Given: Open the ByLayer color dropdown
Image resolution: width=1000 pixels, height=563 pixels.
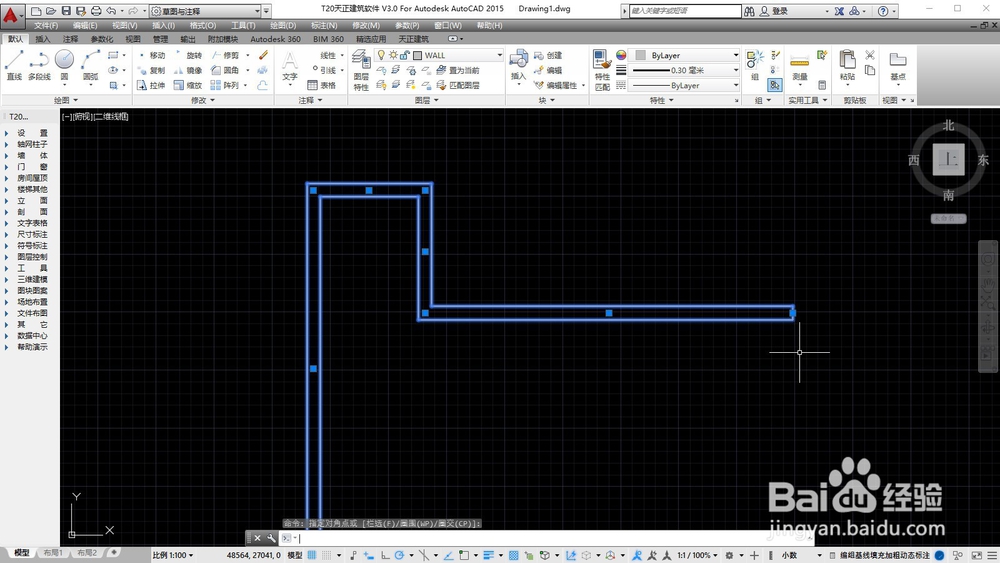Looking at the screenshot, I should (x=735, y=55).
